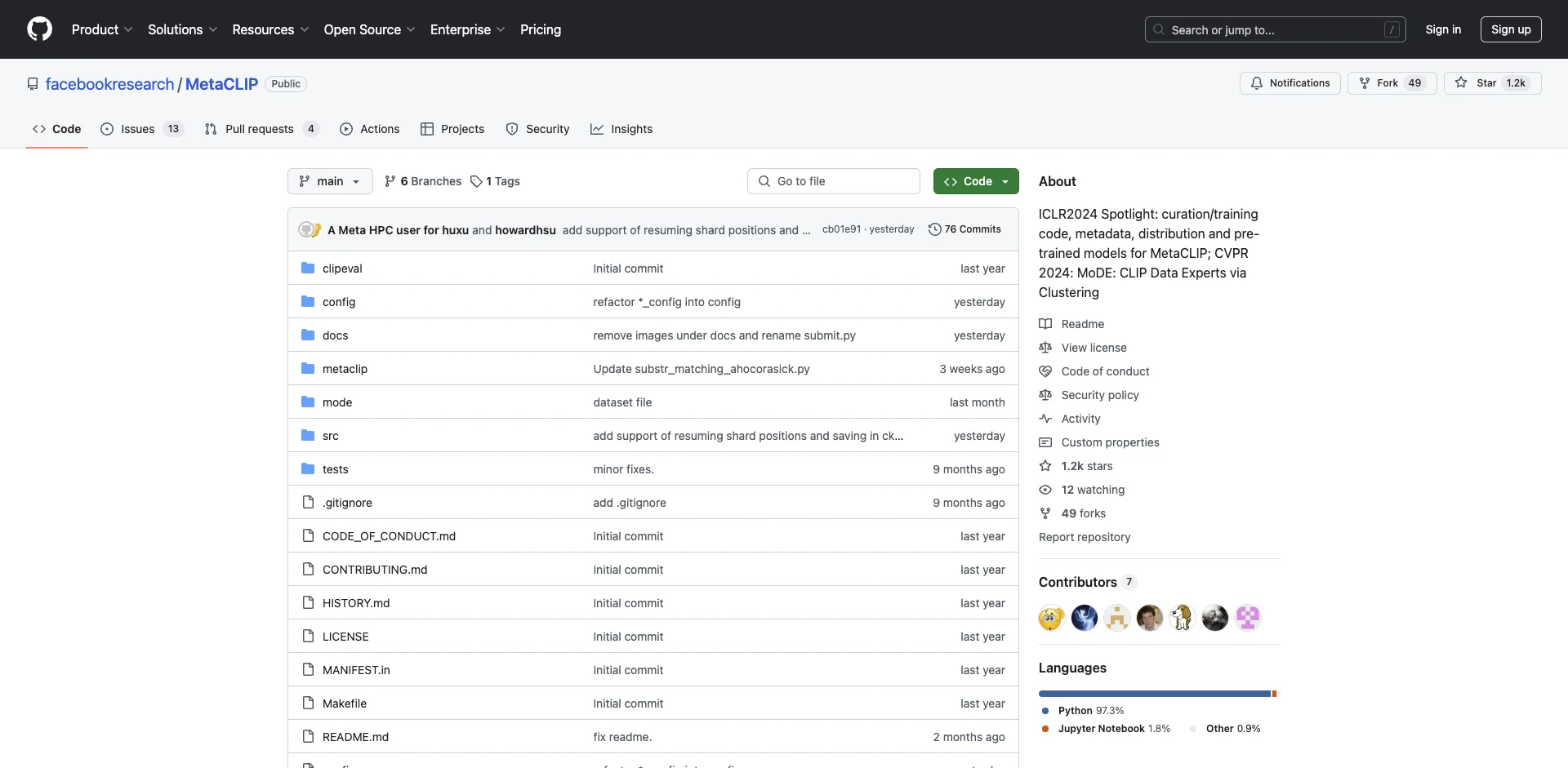Open the 'Update substr_matching_ahocorasick.py' commit
1568x768 pixels.
click(x=702, y=369)
